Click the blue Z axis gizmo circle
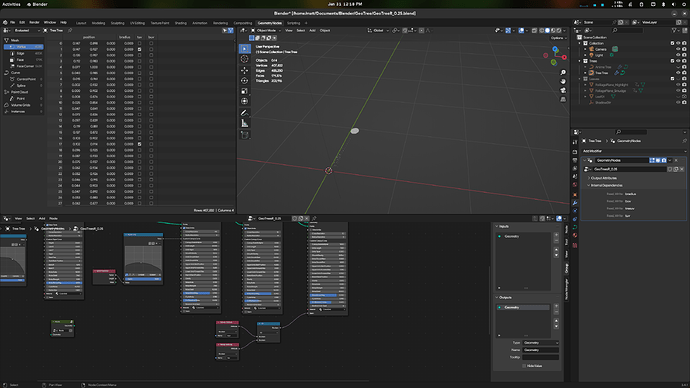 coord(555,49)
